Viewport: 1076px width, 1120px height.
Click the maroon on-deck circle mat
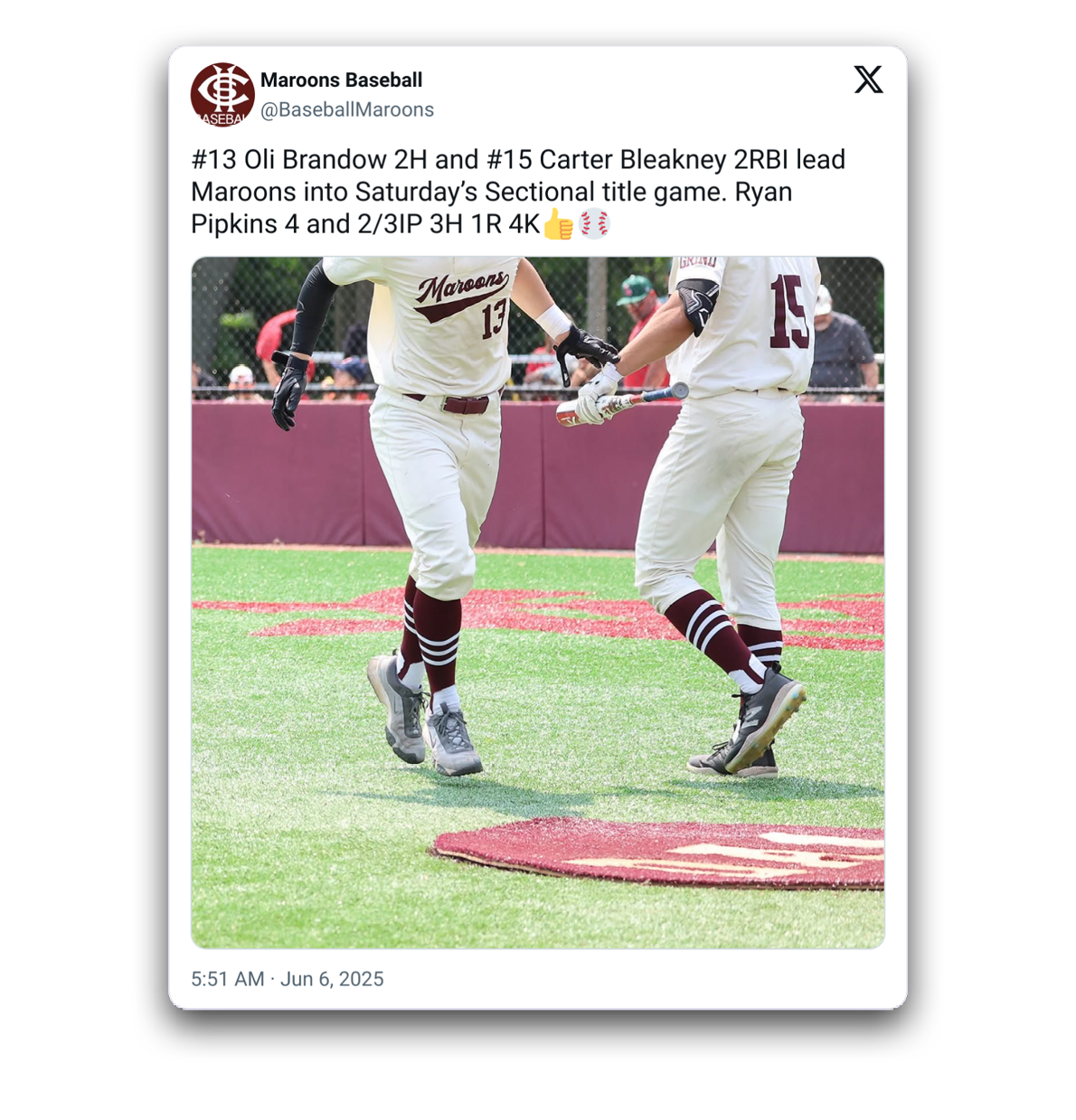660,853
